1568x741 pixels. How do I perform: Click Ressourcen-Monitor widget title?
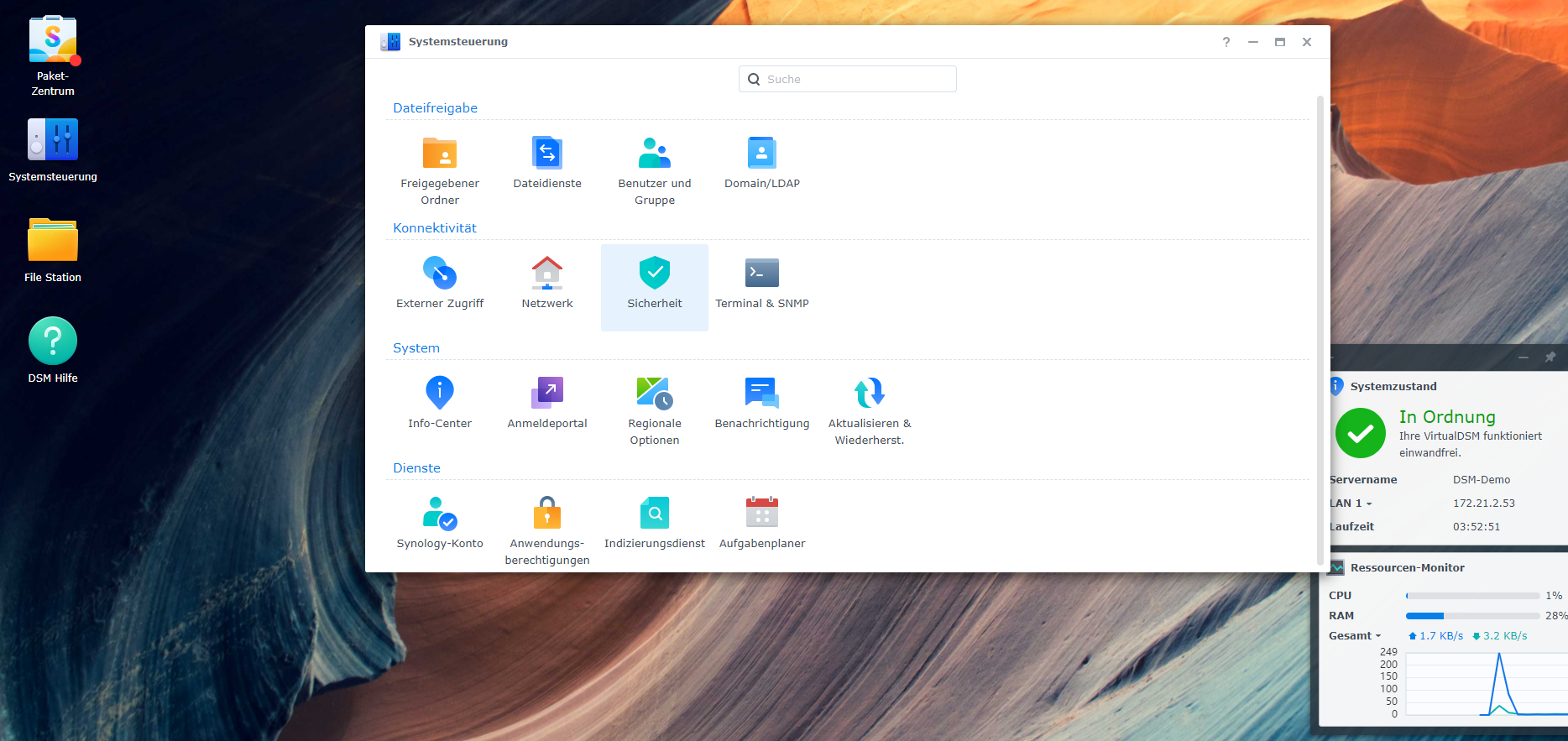point(1408,568)
